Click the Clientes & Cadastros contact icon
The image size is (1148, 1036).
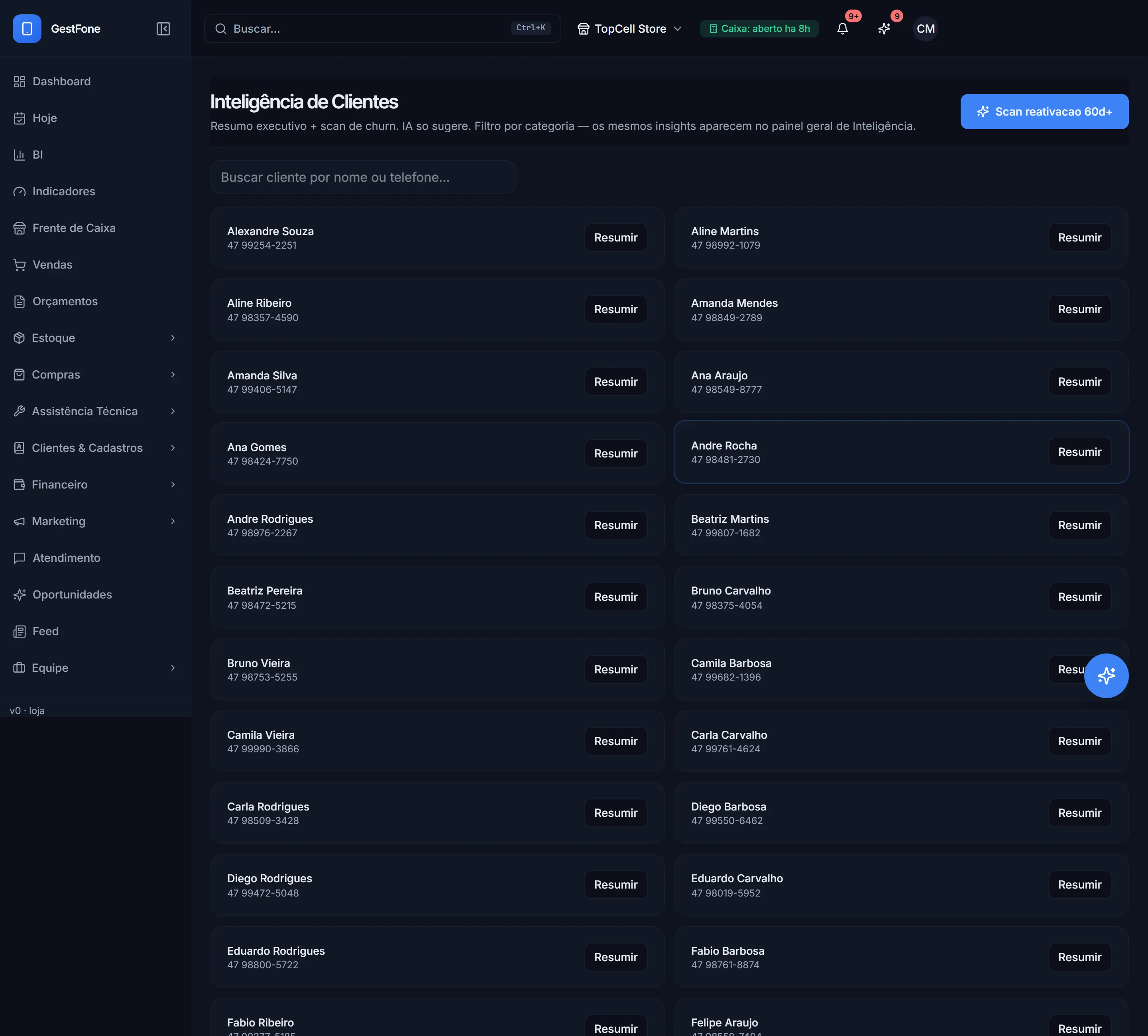(x=20, y=448)
